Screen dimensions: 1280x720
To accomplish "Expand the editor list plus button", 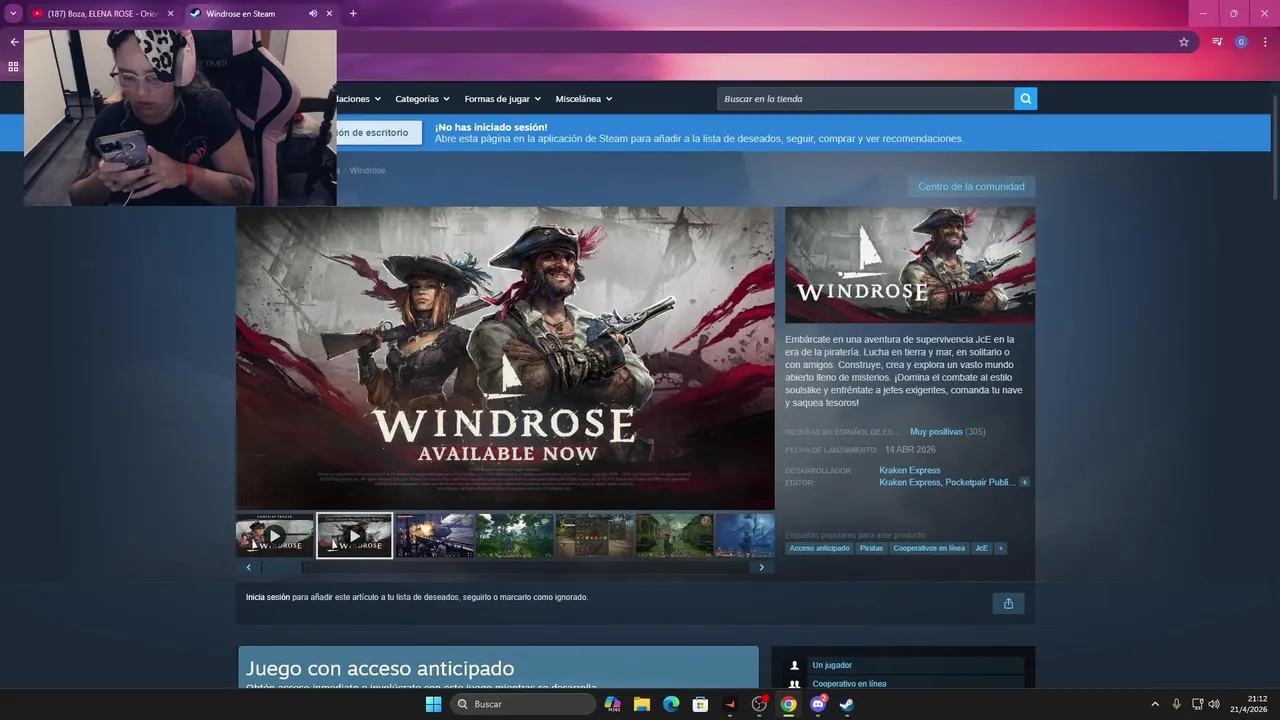I will point(1025,482).
